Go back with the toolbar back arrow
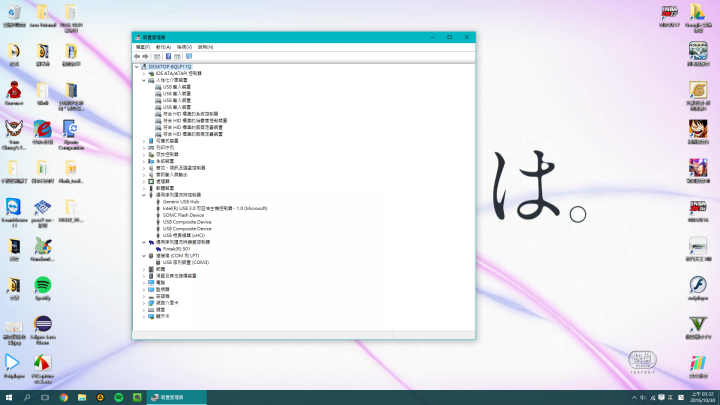720x405 pixels. pos(137,56)
